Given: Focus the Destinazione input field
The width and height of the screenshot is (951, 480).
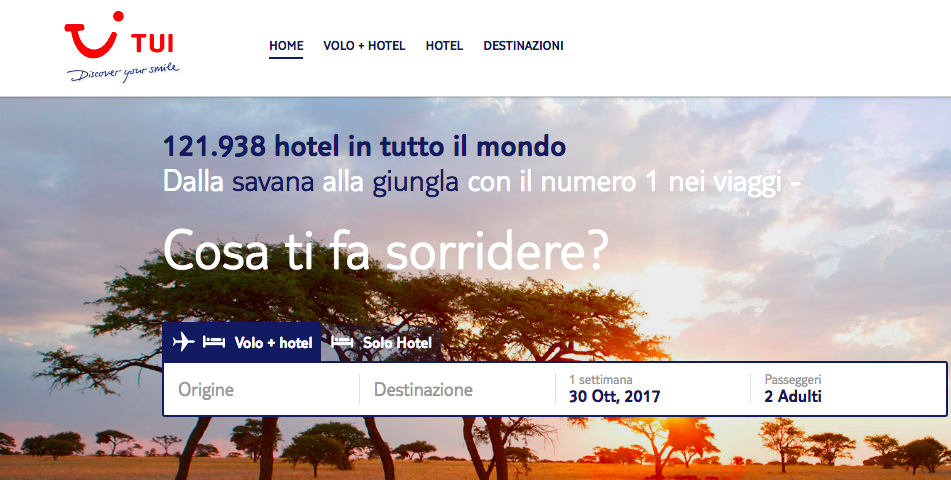Looking at the screenshot, I should tap(457, 389).
